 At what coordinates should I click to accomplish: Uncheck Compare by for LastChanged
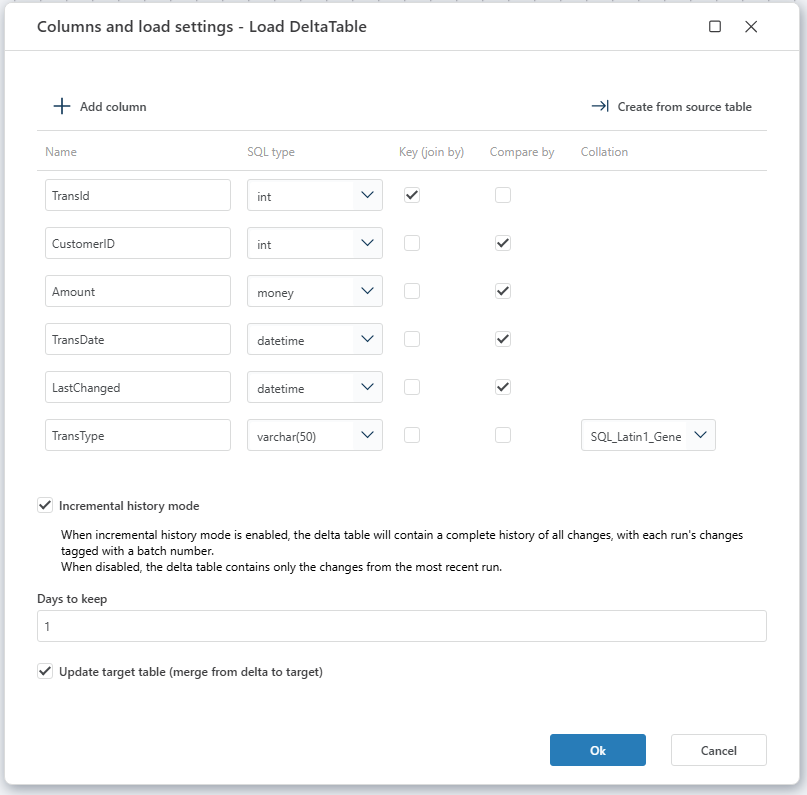click(503, 387)
